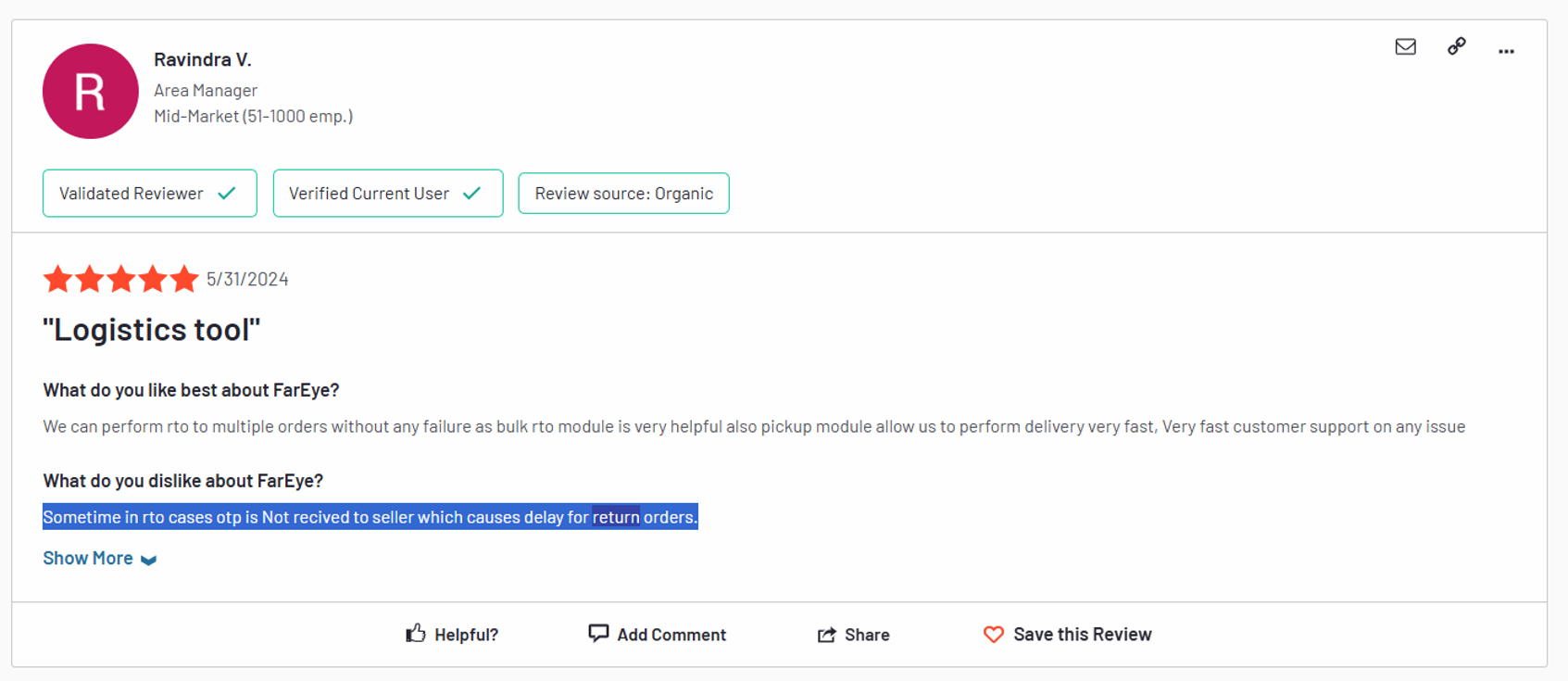
Task: Click the Validated Reviewer badge
Action: click(x=150, y=194)
